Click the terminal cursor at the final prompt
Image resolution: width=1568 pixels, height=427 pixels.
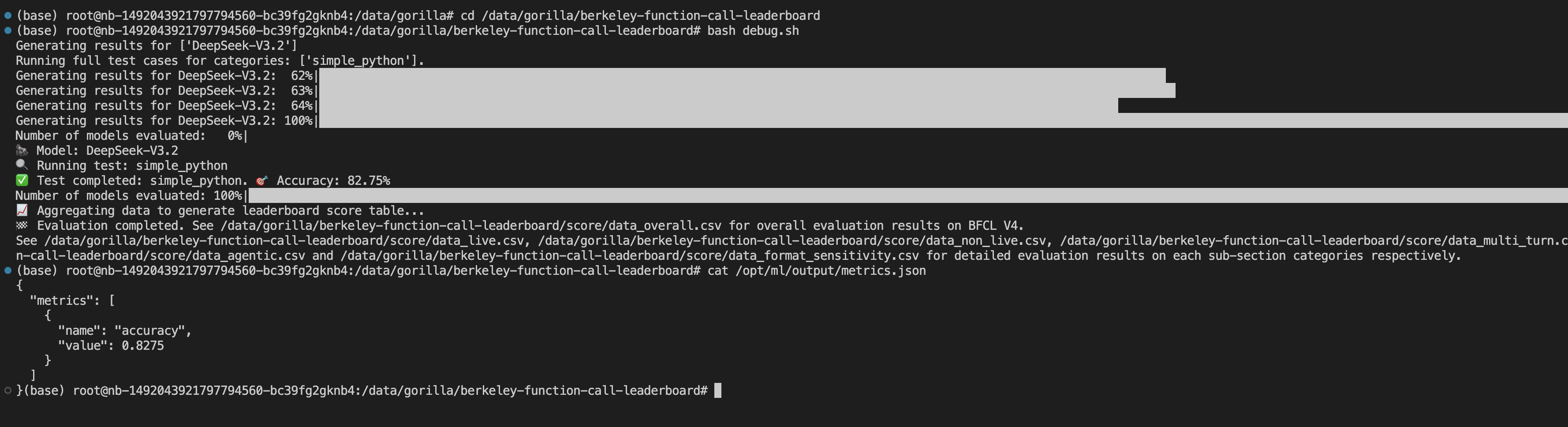click(718, 390)
